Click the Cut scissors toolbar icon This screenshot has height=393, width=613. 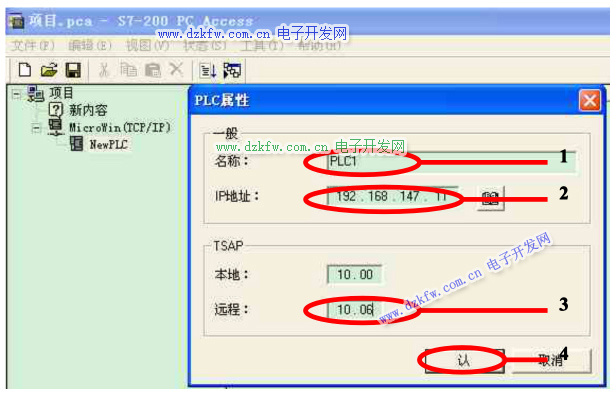104,70
